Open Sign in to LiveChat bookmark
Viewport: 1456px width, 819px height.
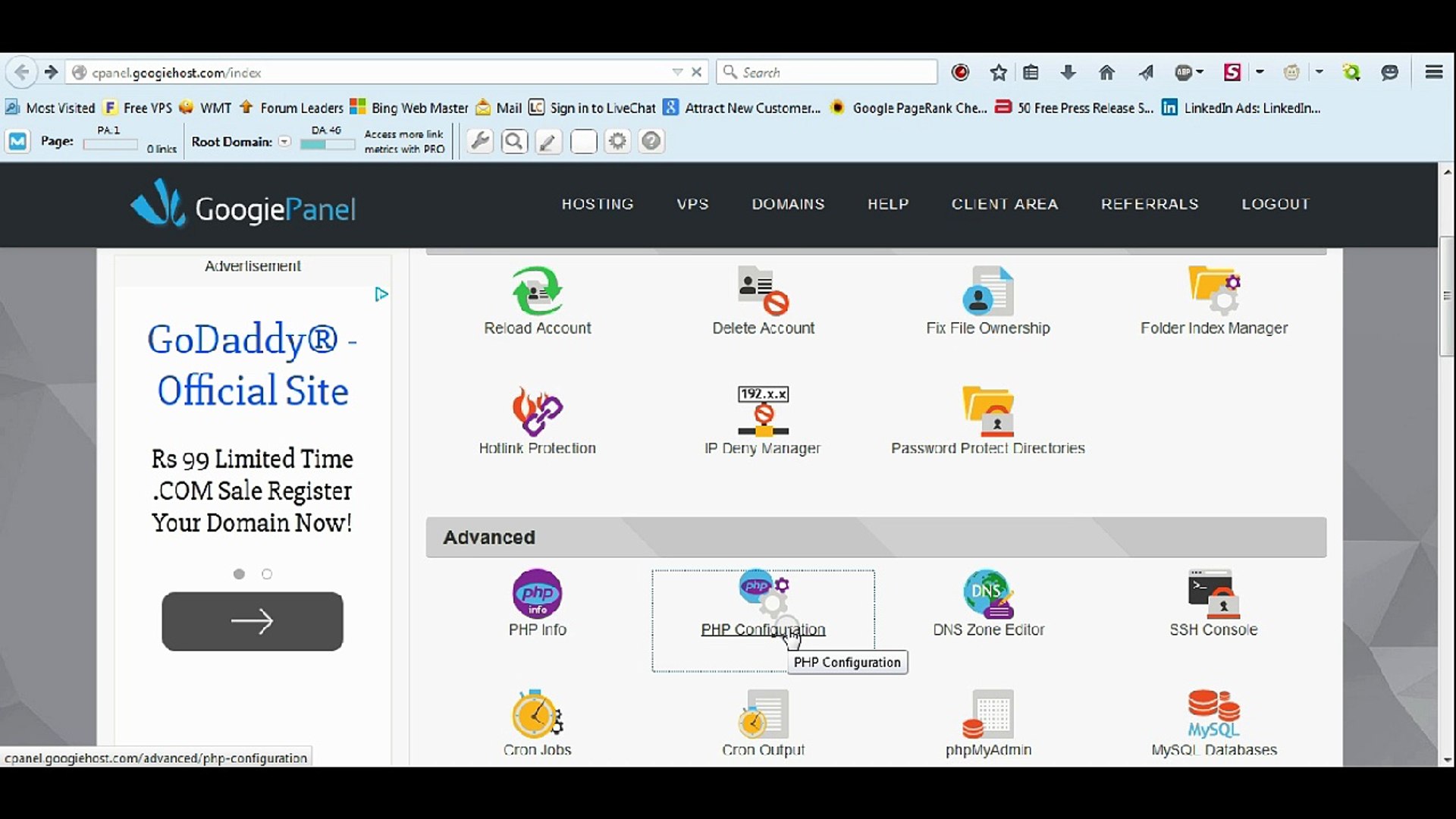click(592, 108)
